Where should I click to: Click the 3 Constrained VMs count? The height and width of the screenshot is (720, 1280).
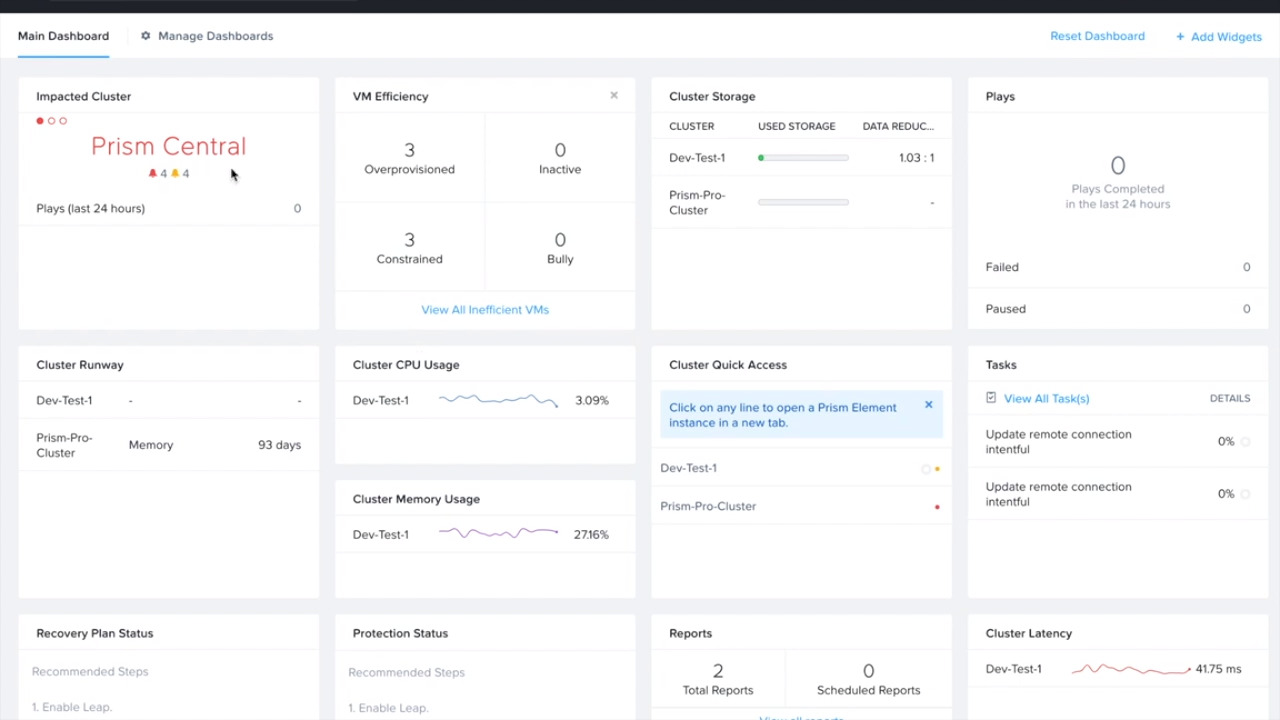pyautogui.click(x=409, y=240)
